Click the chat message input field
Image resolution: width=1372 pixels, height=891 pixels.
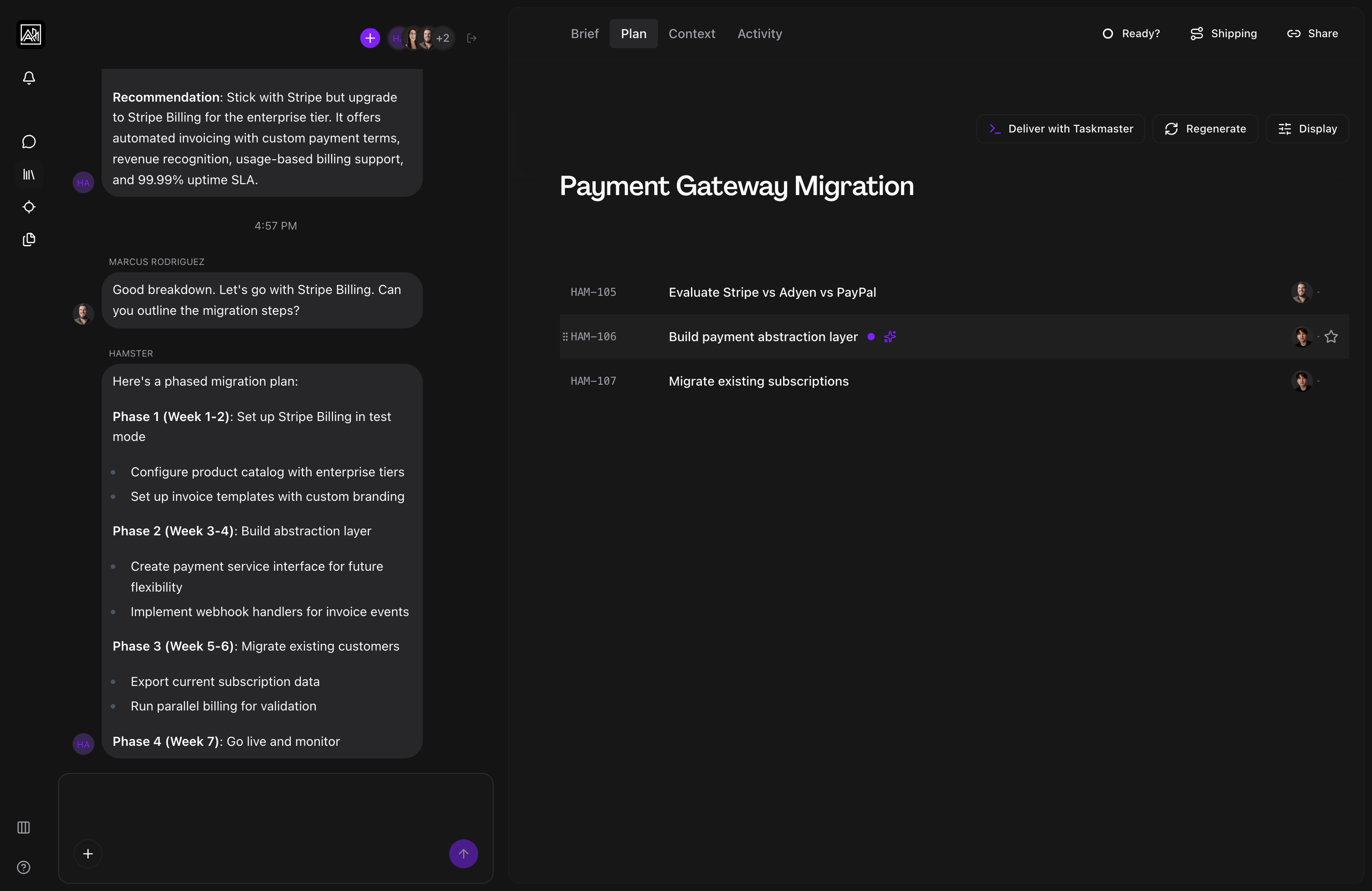pyautogui.click(x=275, y=807)
